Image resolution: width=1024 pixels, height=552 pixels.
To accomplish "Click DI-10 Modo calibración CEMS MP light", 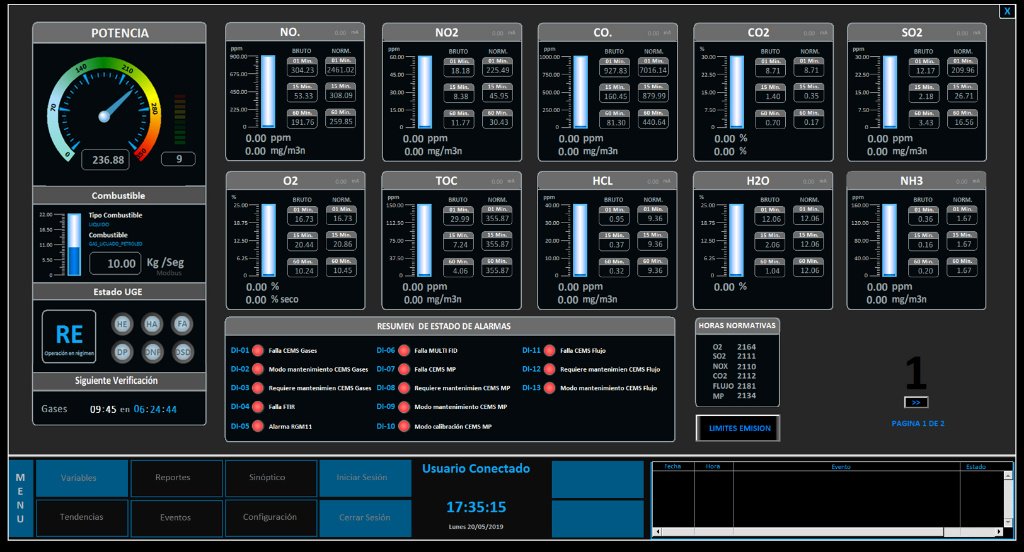I will [404, 426].
